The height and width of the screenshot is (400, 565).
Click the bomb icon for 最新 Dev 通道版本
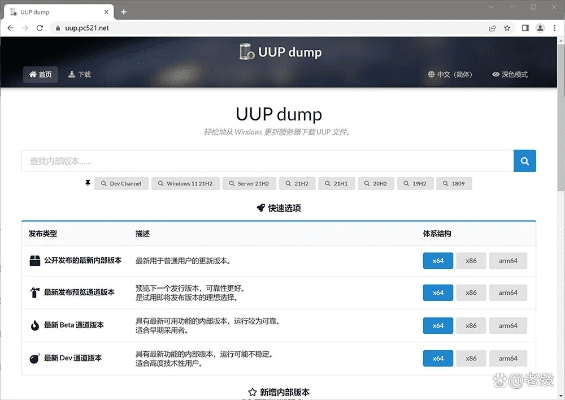pyautogui.click(x=35, y=358)
